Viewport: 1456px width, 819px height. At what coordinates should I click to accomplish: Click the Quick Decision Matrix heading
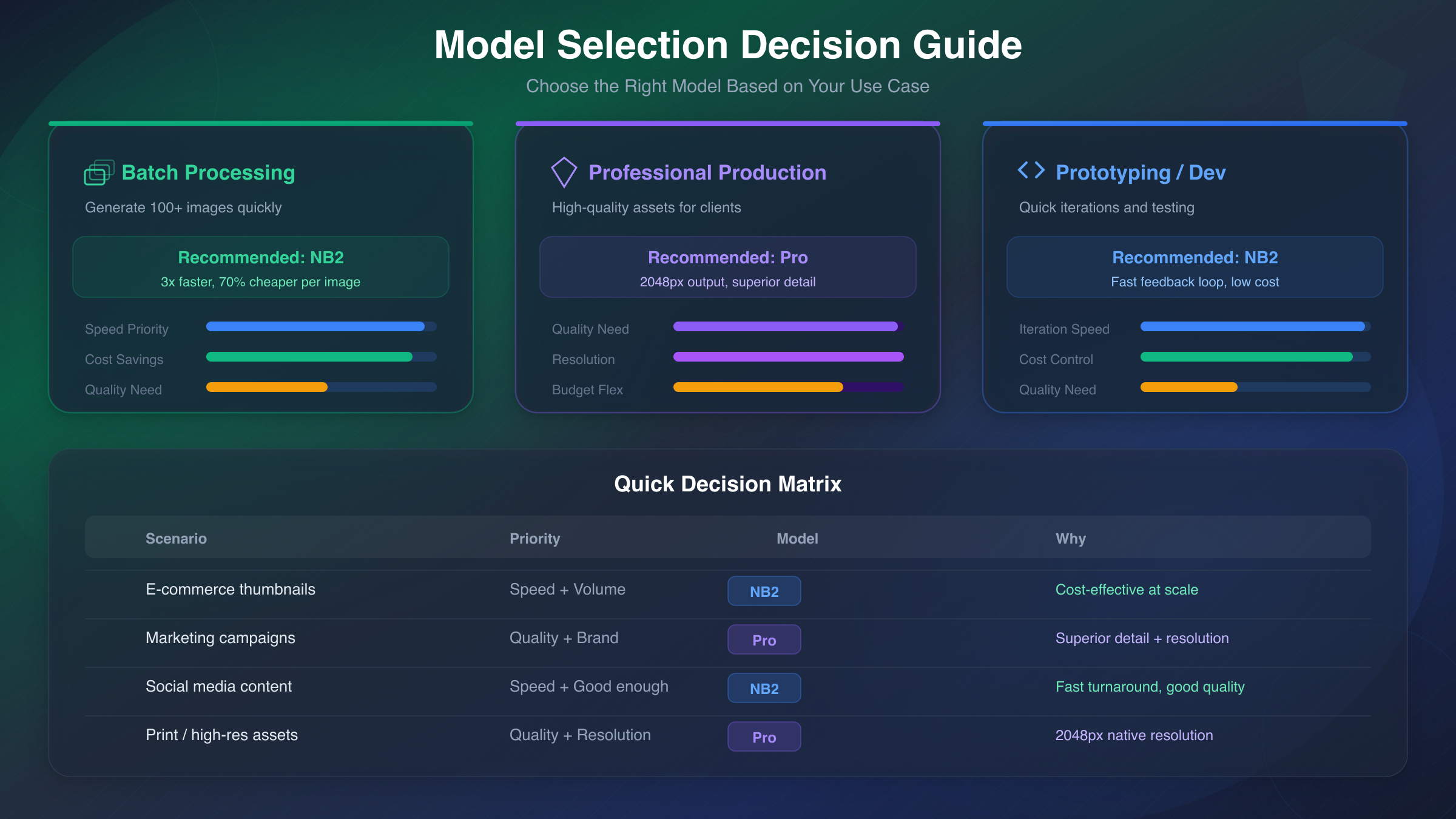(727, 484)
